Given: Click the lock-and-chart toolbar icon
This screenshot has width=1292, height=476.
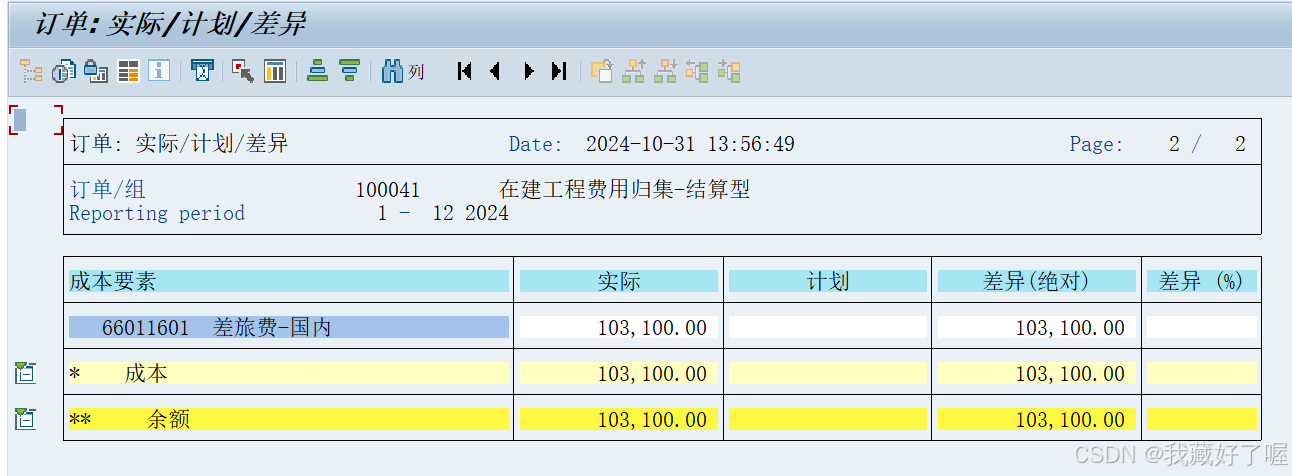Looking at the screenshot, I should [95, 71].
